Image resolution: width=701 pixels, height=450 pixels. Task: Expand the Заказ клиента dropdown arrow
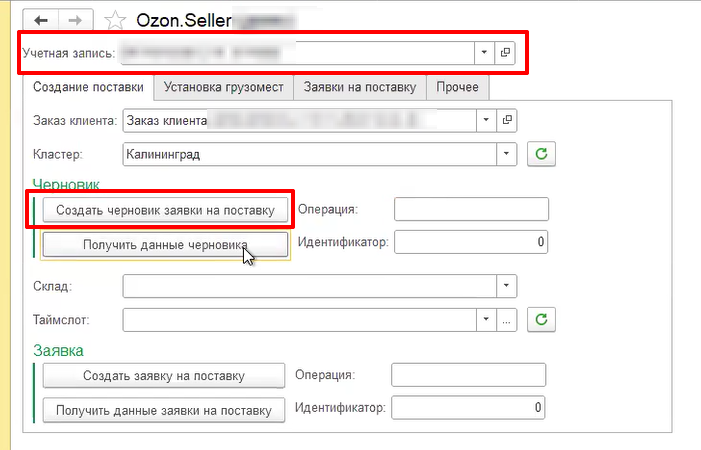(486, 120)
